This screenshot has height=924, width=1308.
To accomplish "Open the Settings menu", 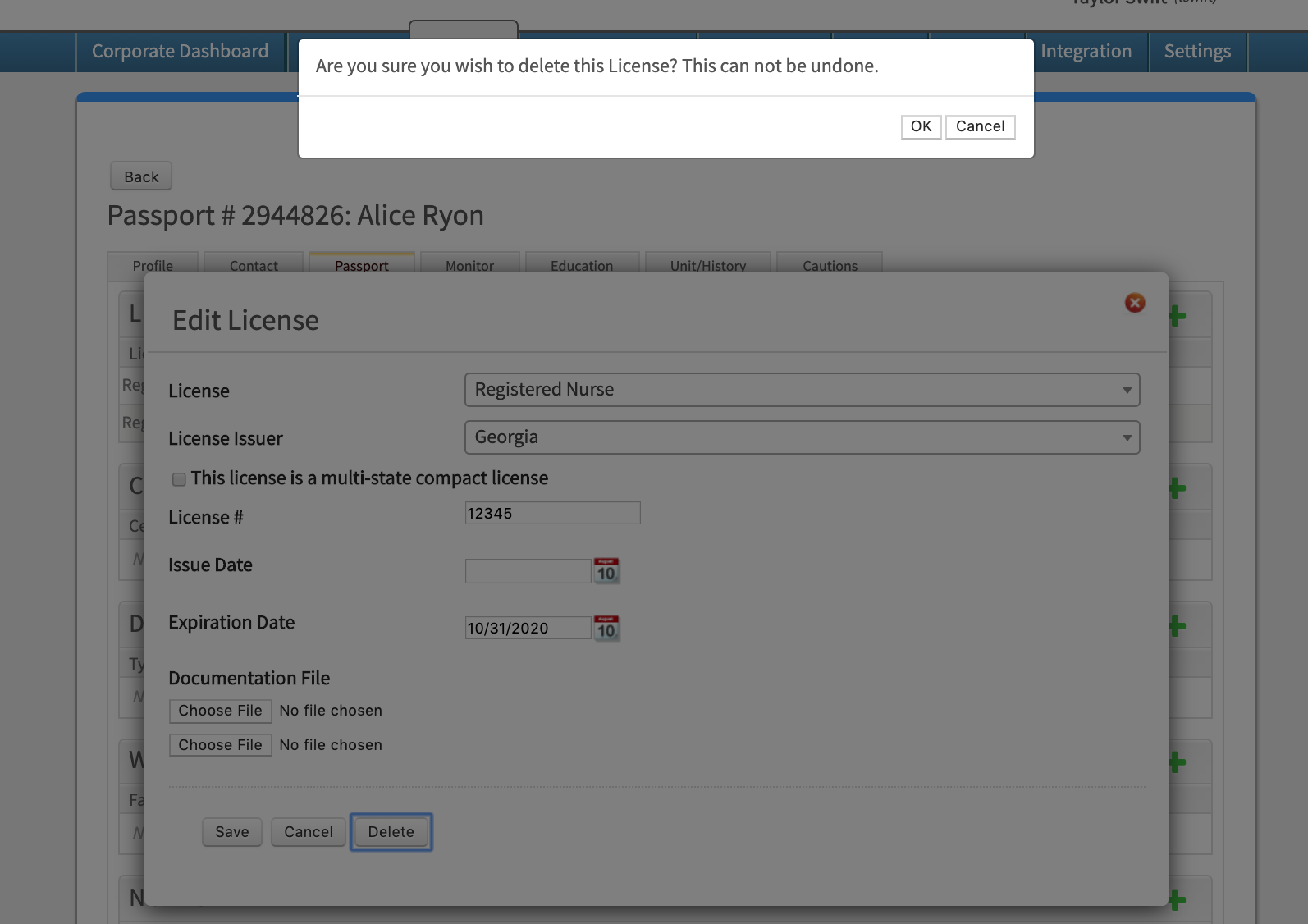I will click(x=1197, y=52).
